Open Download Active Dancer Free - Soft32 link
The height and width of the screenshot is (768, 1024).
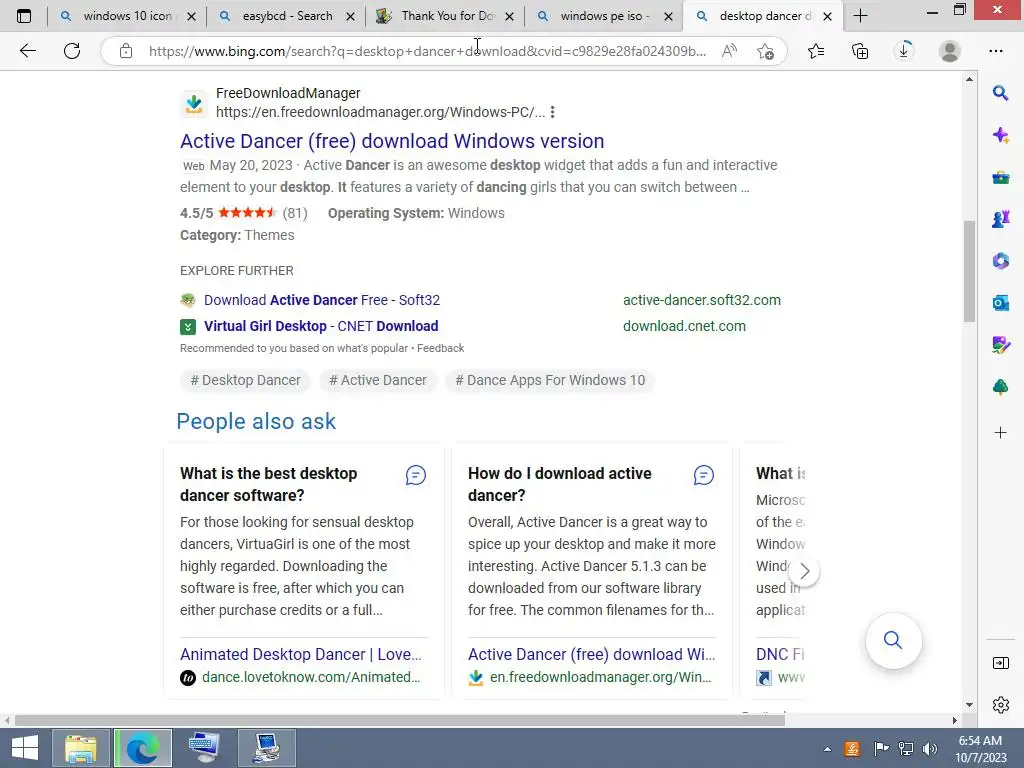click(322, 300)
